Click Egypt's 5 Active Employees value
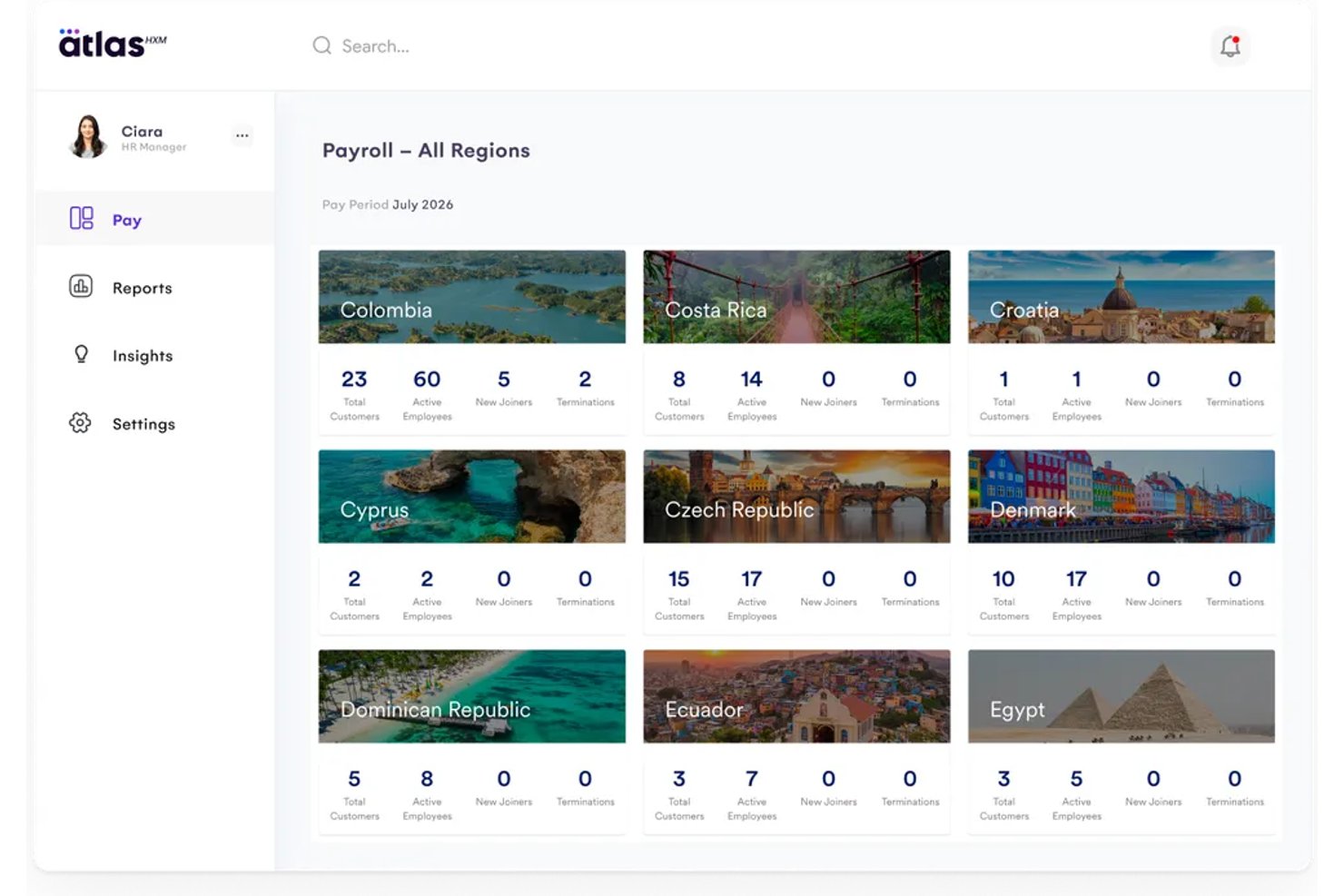This screenshot has height=896, width=1344. tap(1076, 778)
